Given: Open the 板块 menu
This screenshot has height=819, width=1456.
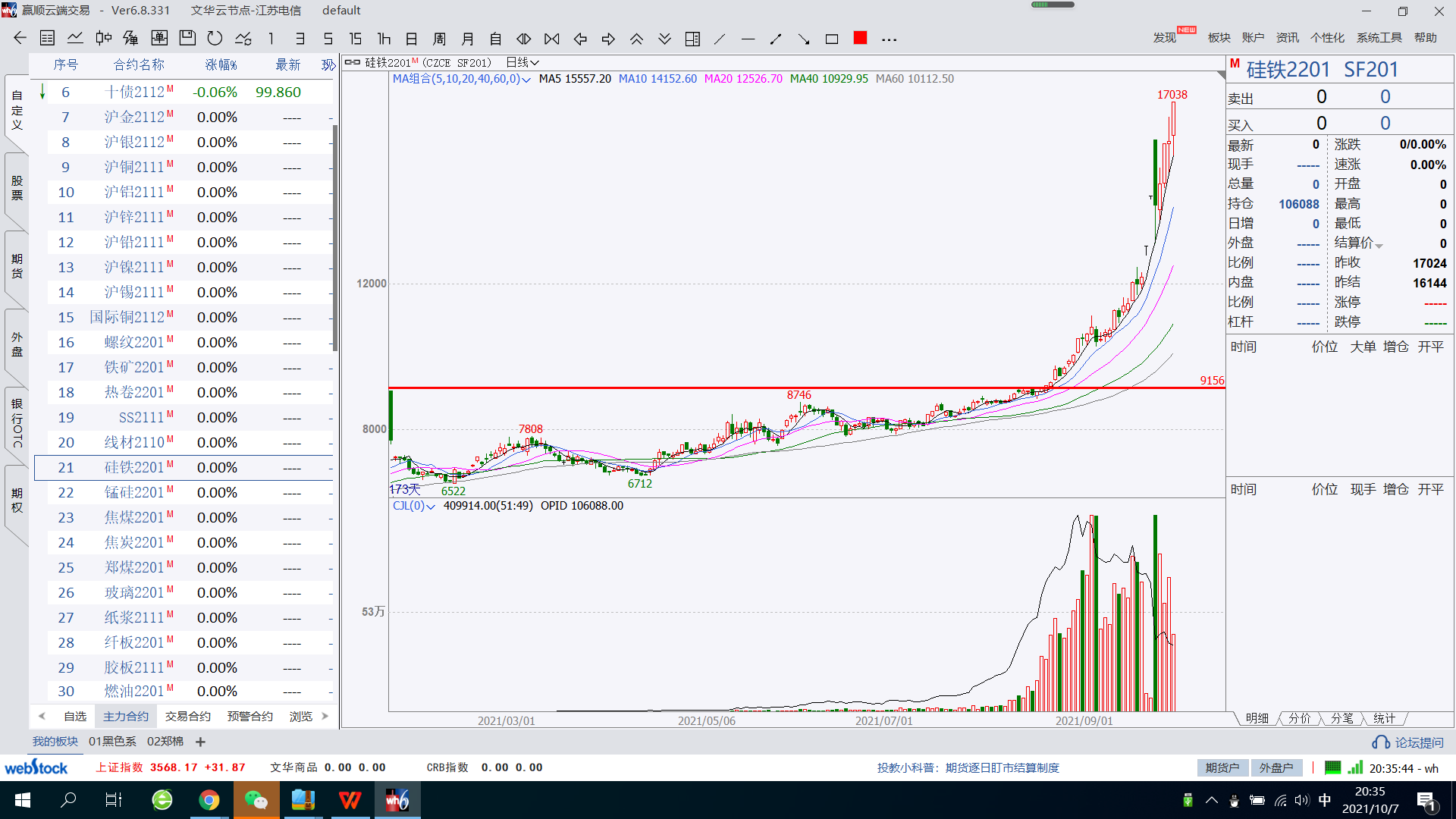Looking at the screenshot, I should tap(1219, 37).
